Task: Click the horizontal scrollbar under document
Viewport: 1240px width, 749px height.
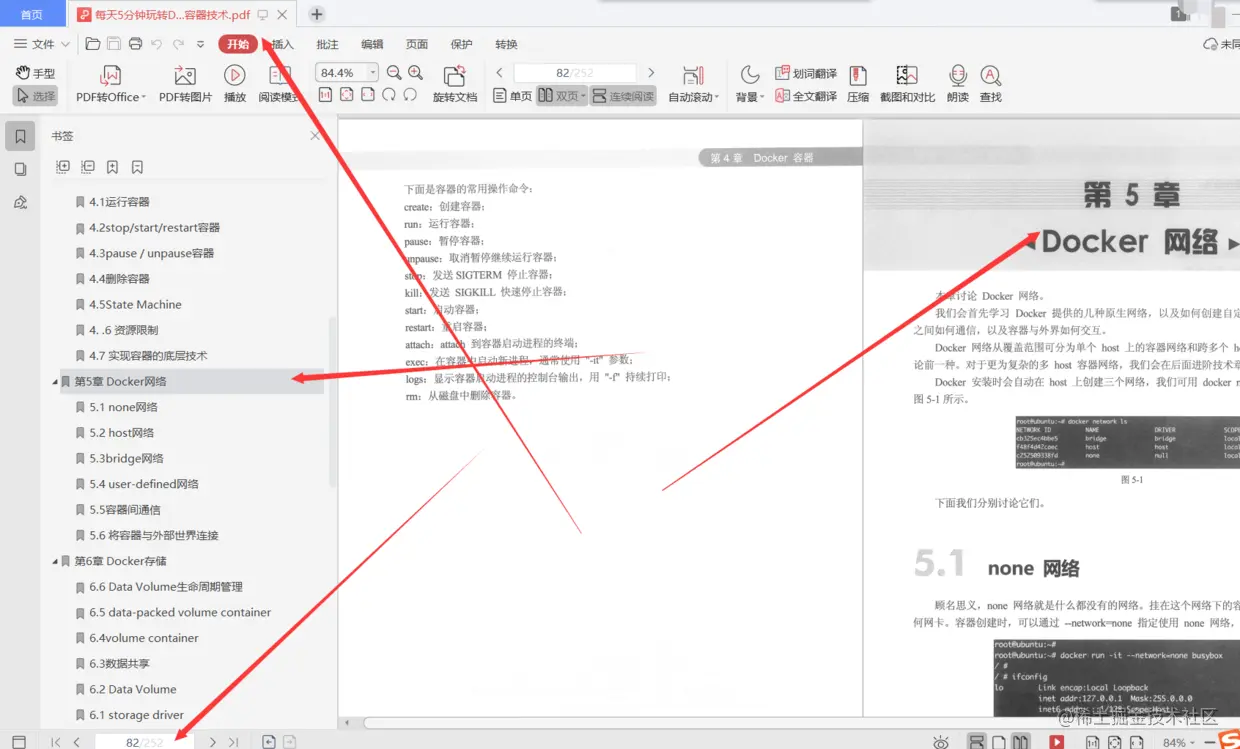Action: [800, 723]
